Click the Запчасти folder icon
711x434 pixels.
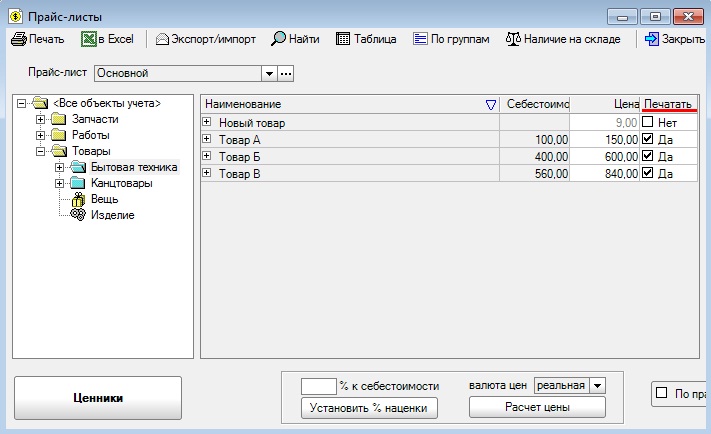point(58,119)
